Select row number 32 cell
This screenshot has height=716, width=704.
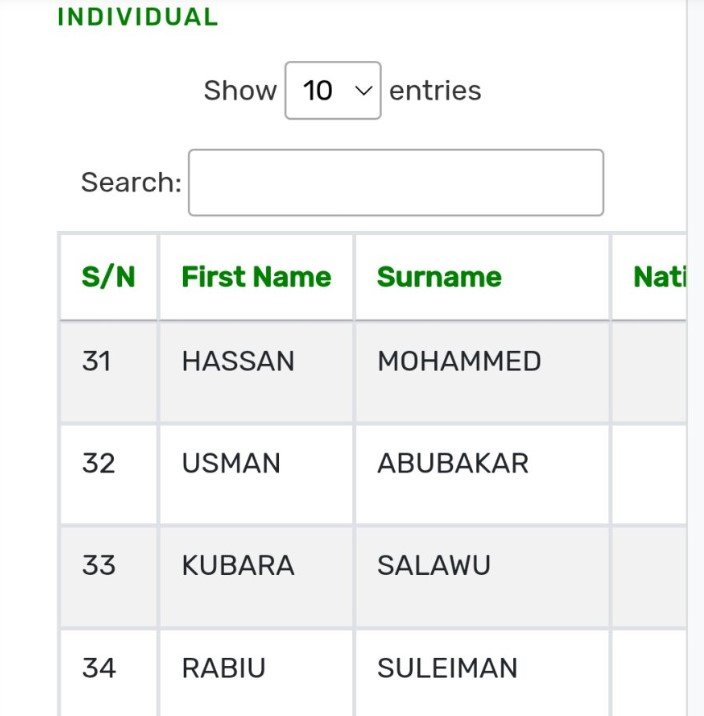coord(98,464)
